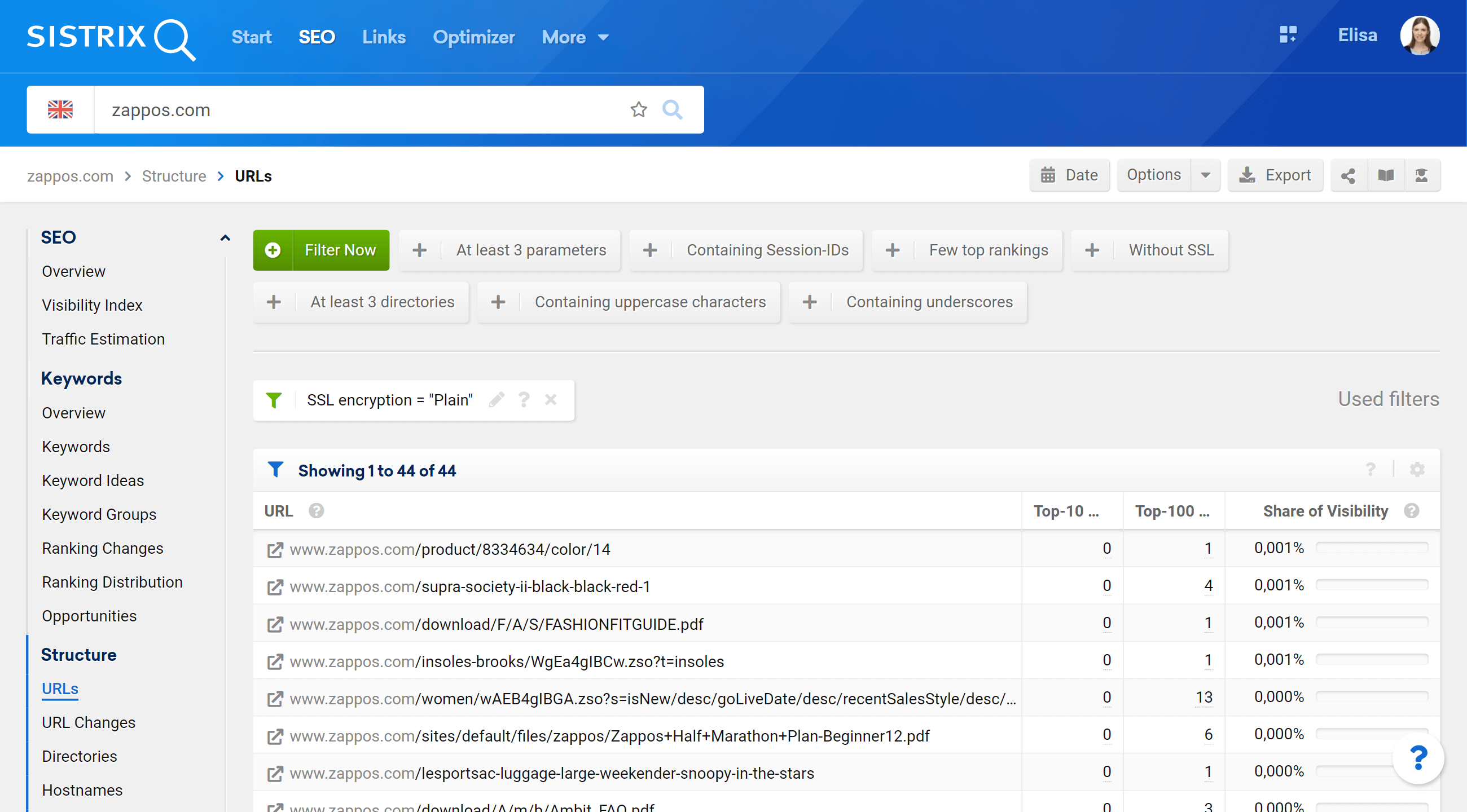Click the Options button
Image resolution: width=1467 pixels, height=812 pixels.
[x=1154, y=175]
